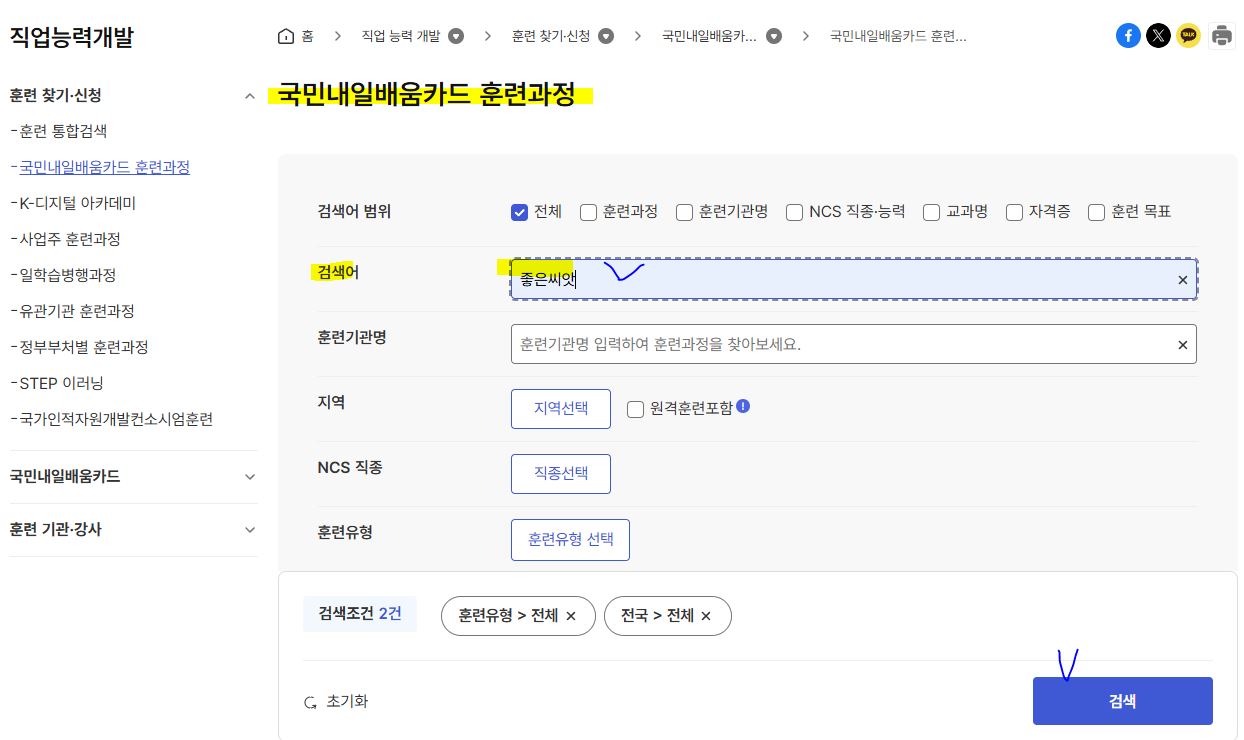Collapse the 훈련 찾기·신청 sidebar section
Screen dimensions: 1244x740
(249, 96)
